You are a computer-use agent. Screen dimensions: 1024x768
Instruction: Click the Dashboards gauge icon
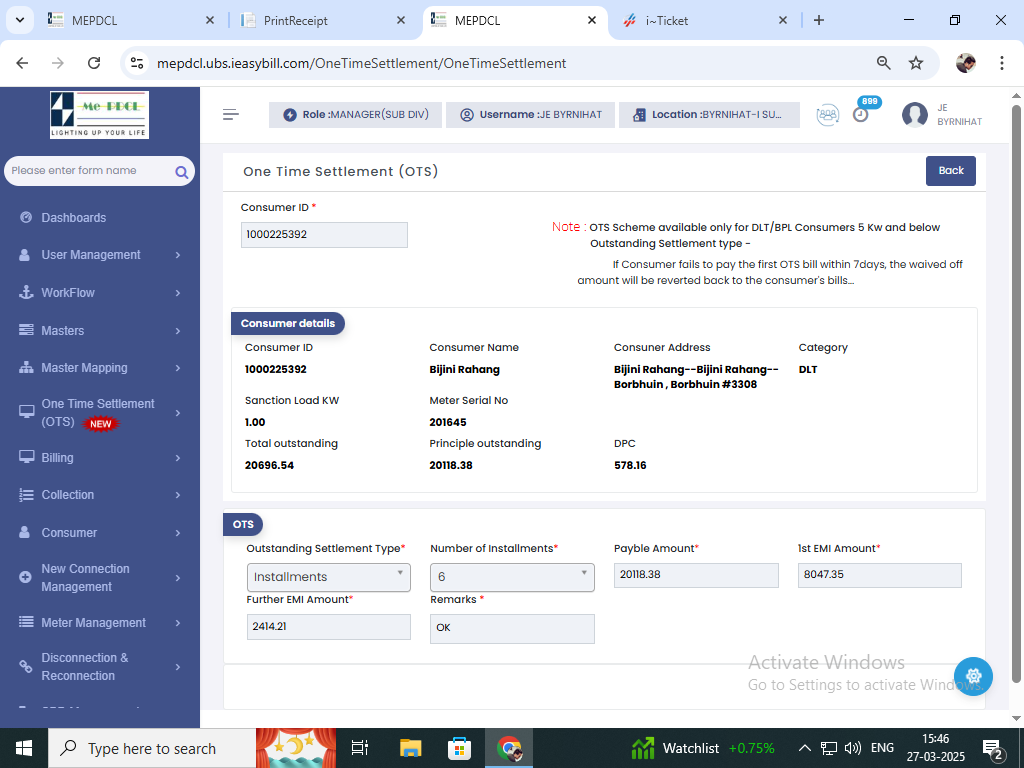pos(26,217)
